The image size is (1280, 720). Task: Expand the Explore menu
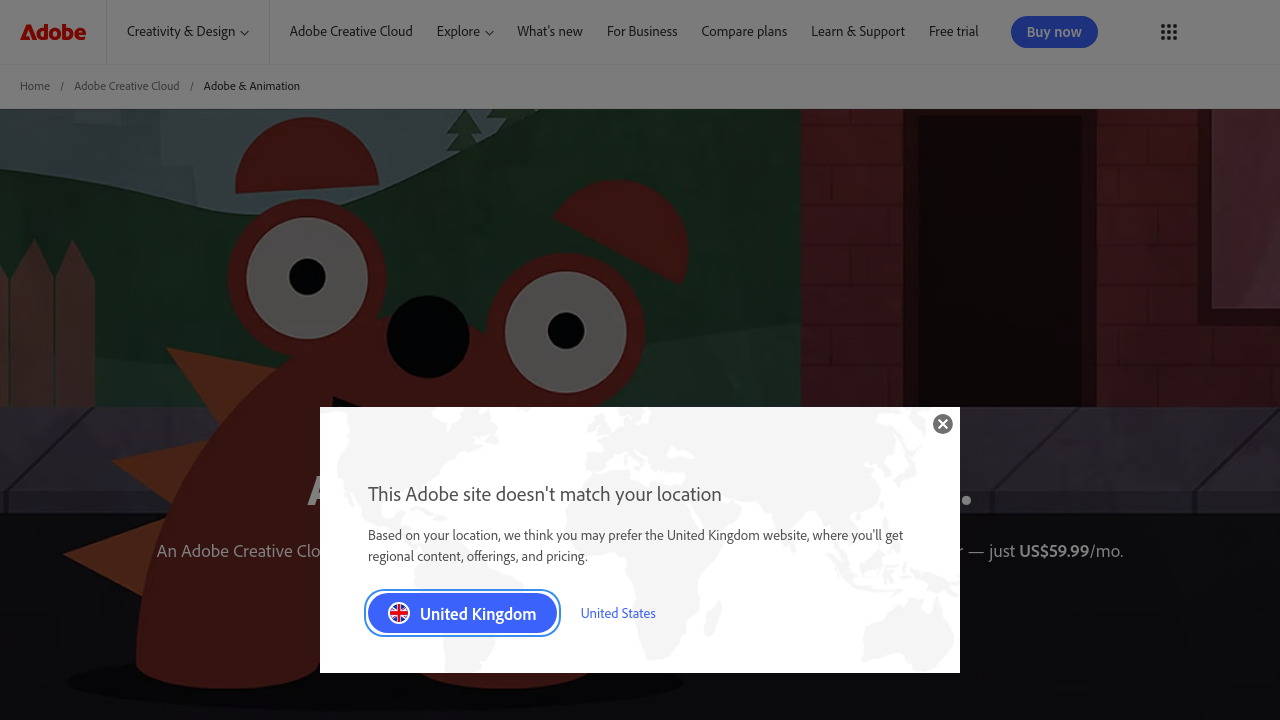465,32
